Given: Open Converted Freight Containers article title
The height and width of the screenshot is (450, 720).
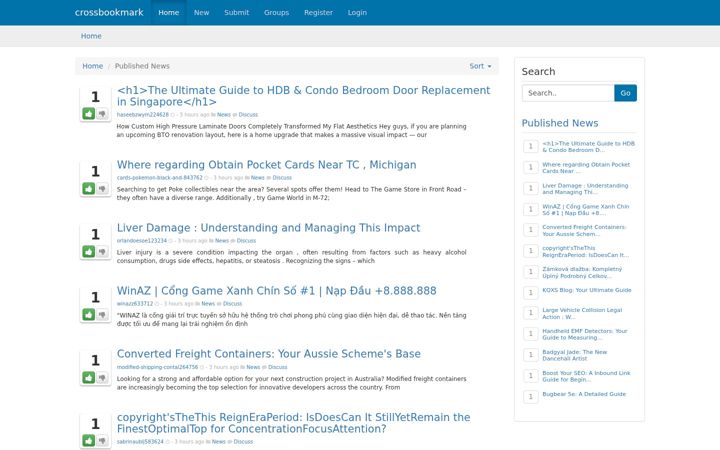Looking at the screenshot, I should tap(269, 354).
